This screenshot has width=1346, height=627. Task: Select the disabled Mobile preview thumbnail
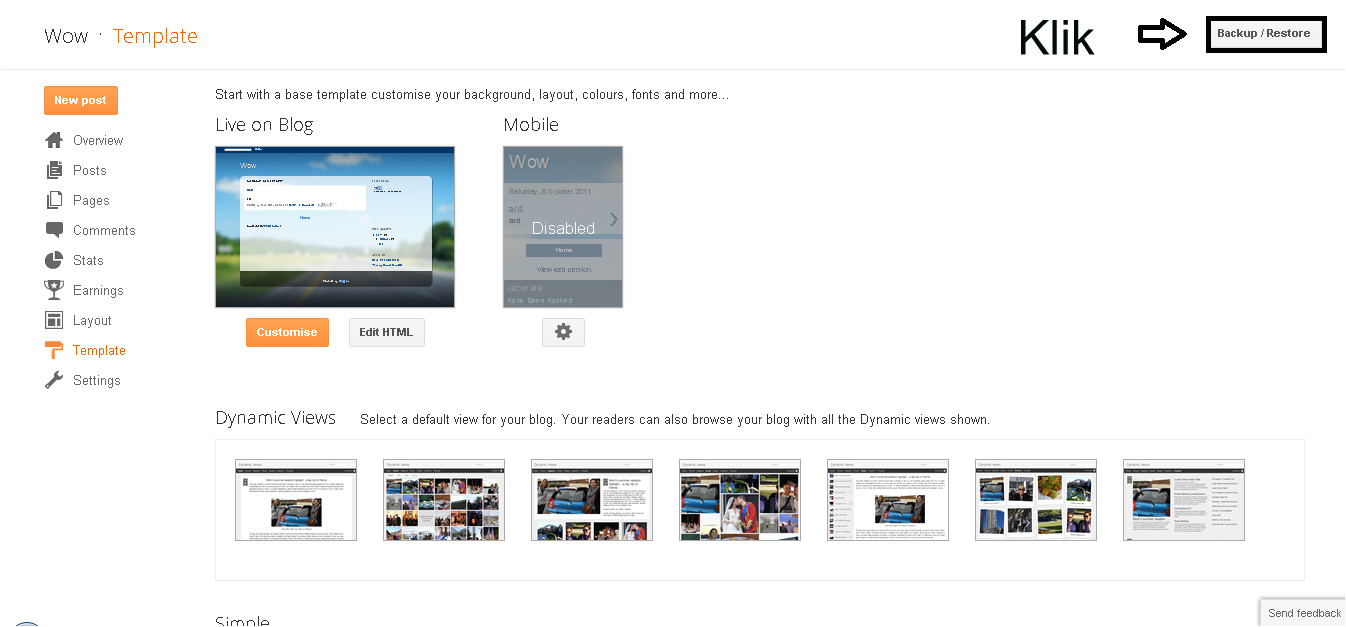563,227
